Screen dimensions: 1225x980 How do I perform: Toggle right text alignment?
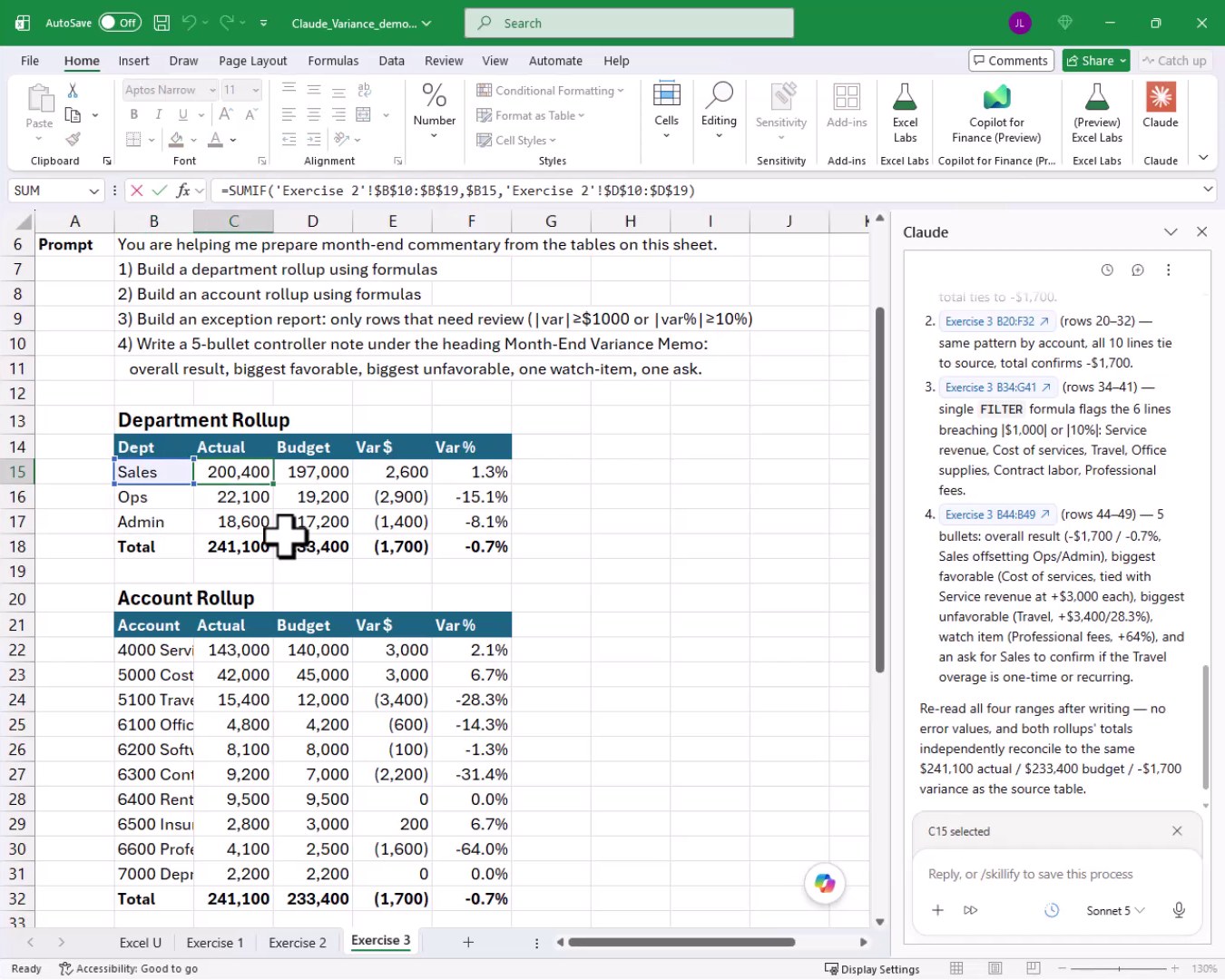click(338, 114)
